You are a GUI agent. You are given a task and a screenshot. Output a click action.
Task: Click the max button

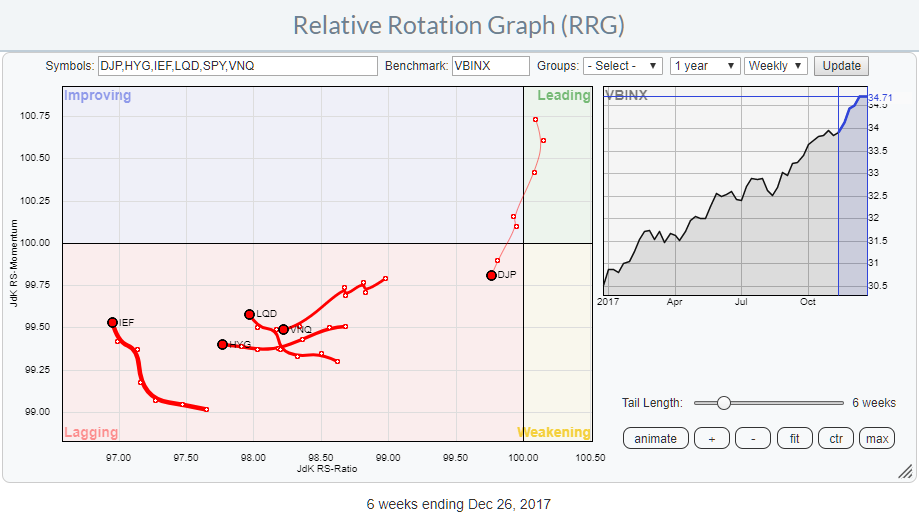pyautogui.click(x=877, y=438)
